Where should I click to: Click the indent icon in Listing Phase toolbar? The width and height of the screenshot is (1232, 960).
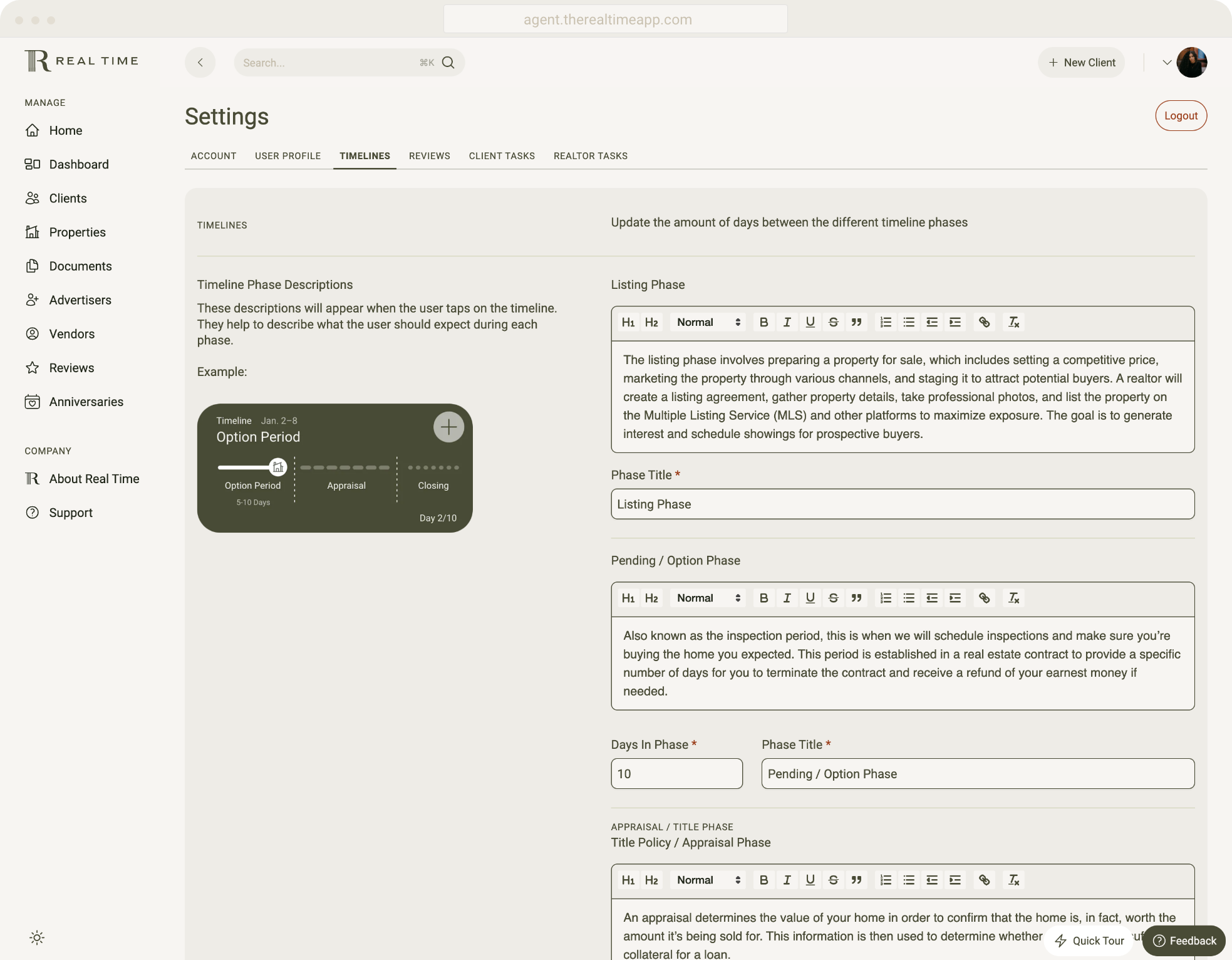[954, 322]
